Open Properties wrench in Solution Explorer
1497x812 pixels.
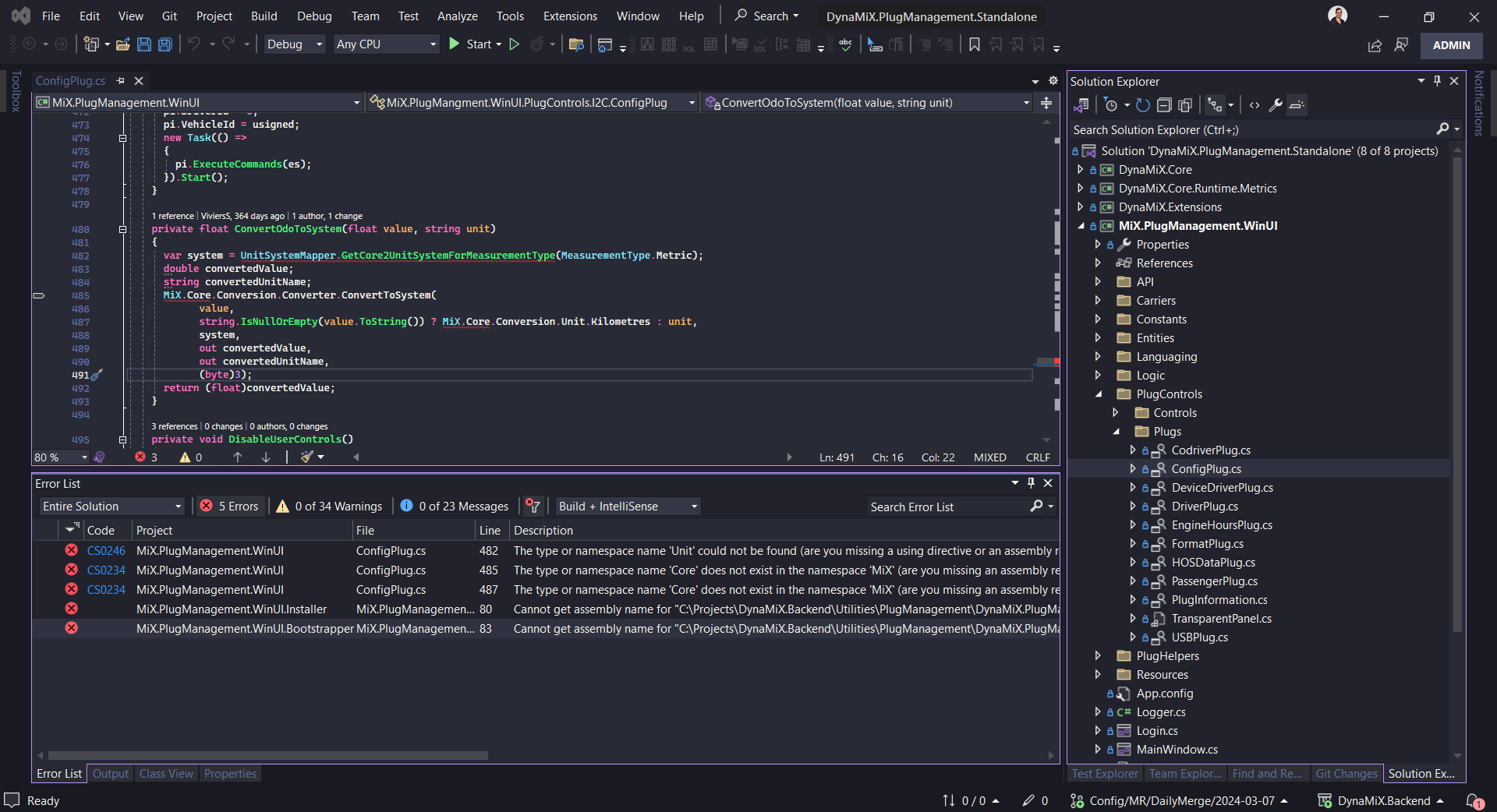pyautogui.click(x=1276, y=105)
